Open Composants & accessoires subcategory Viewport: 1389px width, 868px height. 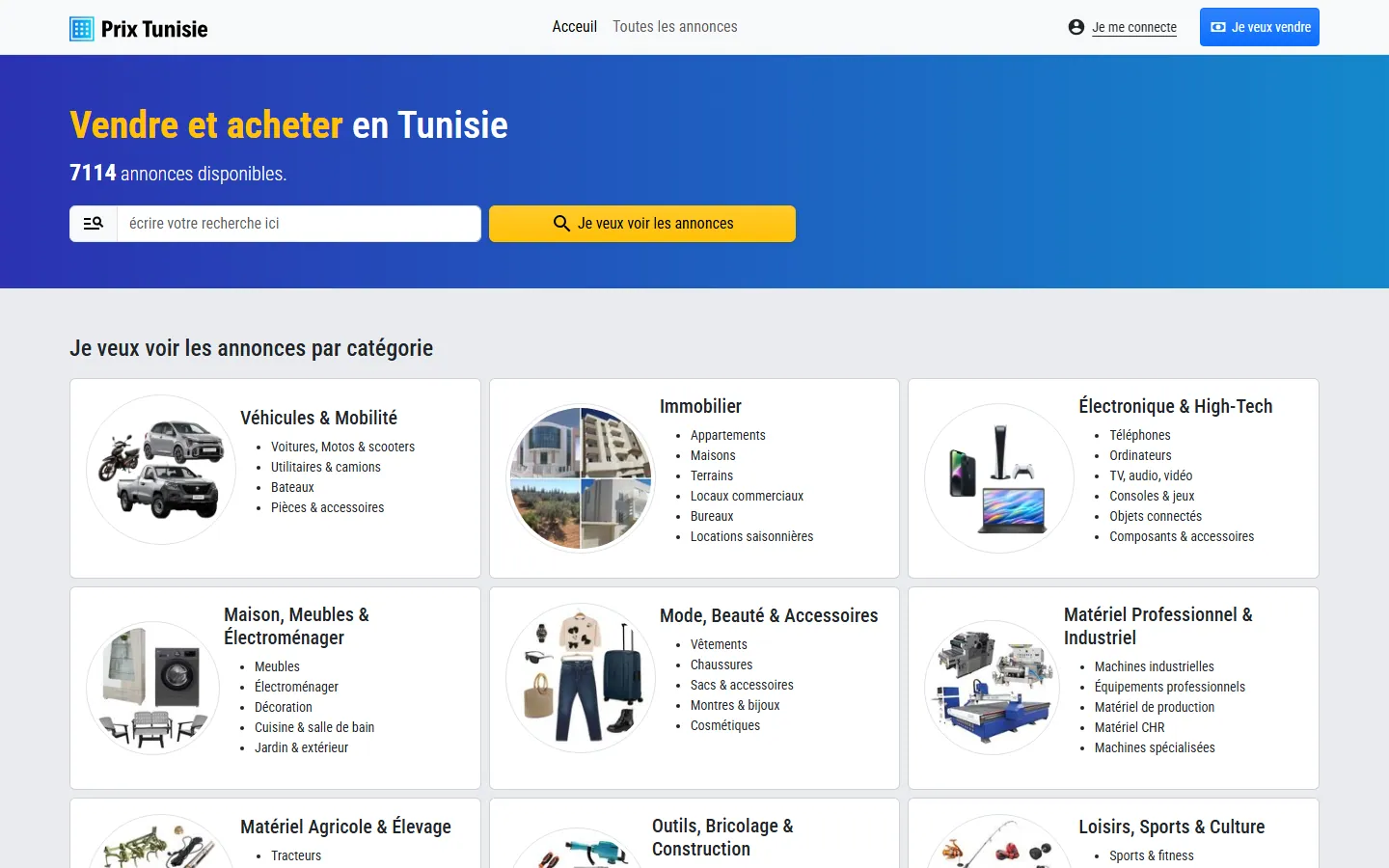pos(1182,536)
